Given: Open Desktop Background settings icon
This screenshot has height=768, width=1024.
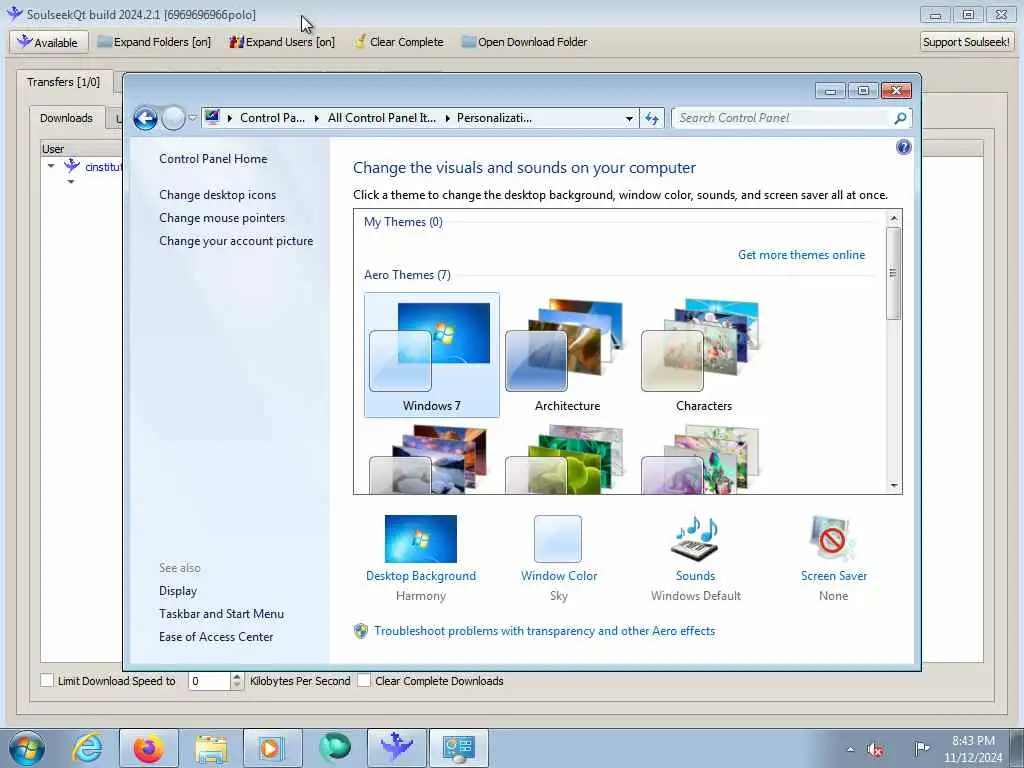Looking at the screenshot, I should coord(421,539).
